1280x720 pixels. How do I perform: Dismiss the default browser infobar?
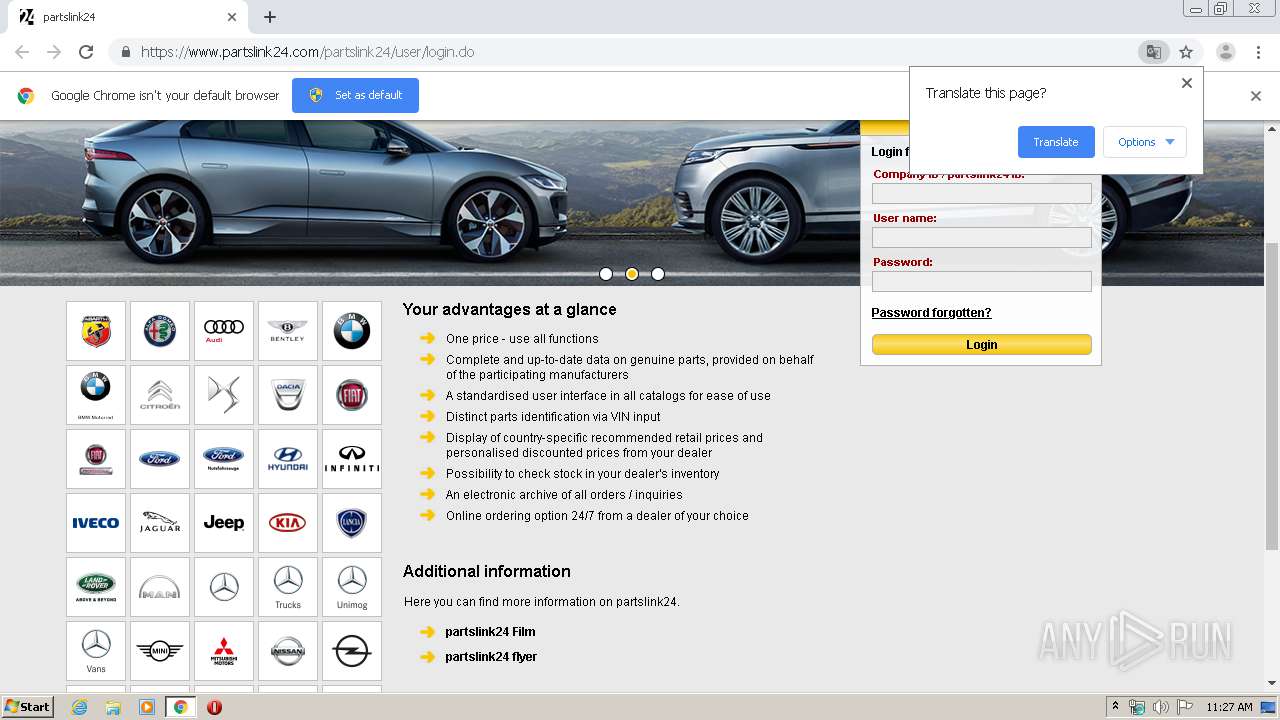point(1256,96)
